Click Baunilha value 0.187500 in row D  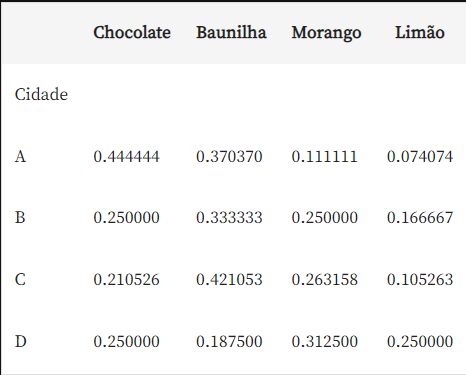click(229, 342)
